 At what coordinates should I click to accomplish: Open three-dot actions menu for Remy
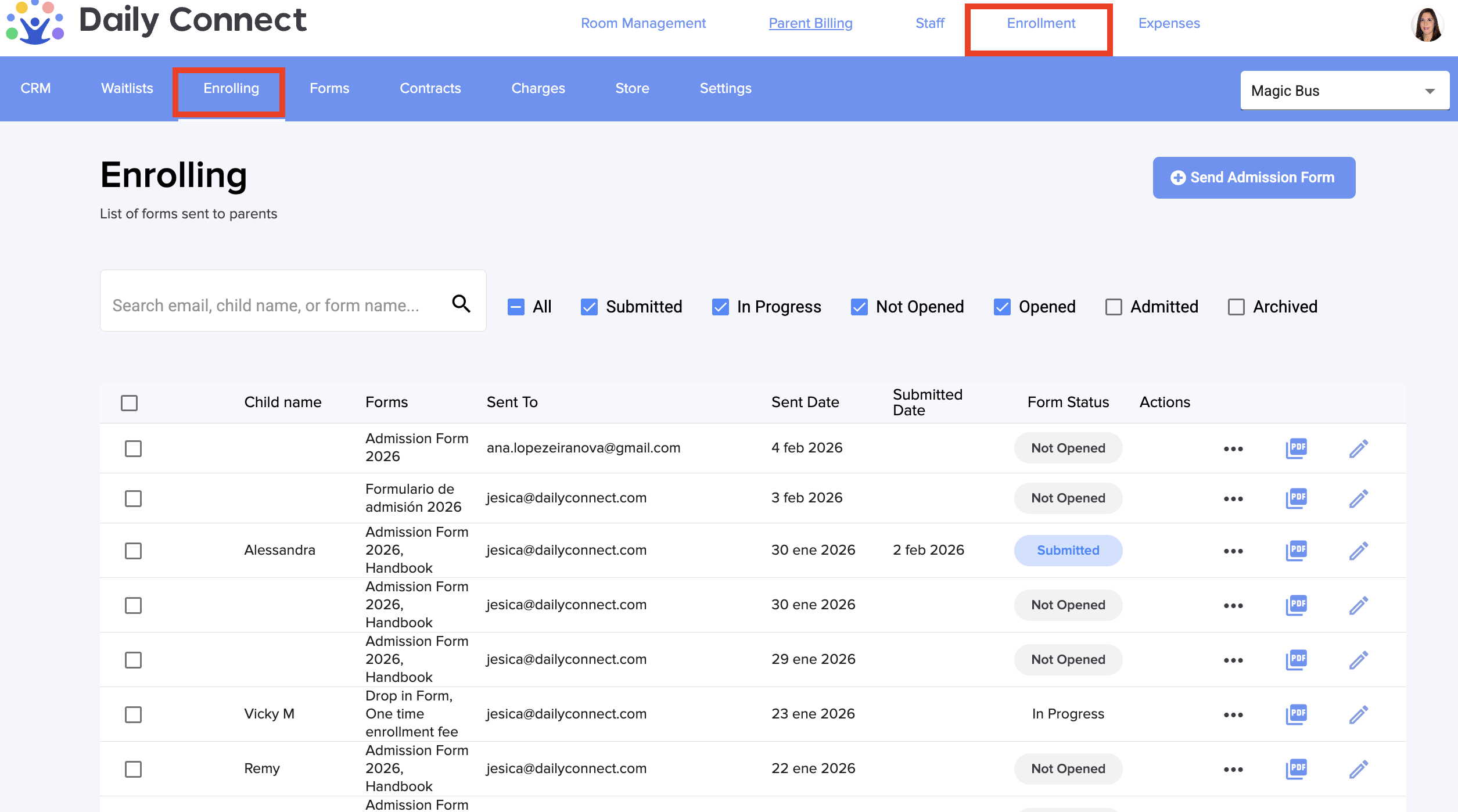[x=1233, y=770]
